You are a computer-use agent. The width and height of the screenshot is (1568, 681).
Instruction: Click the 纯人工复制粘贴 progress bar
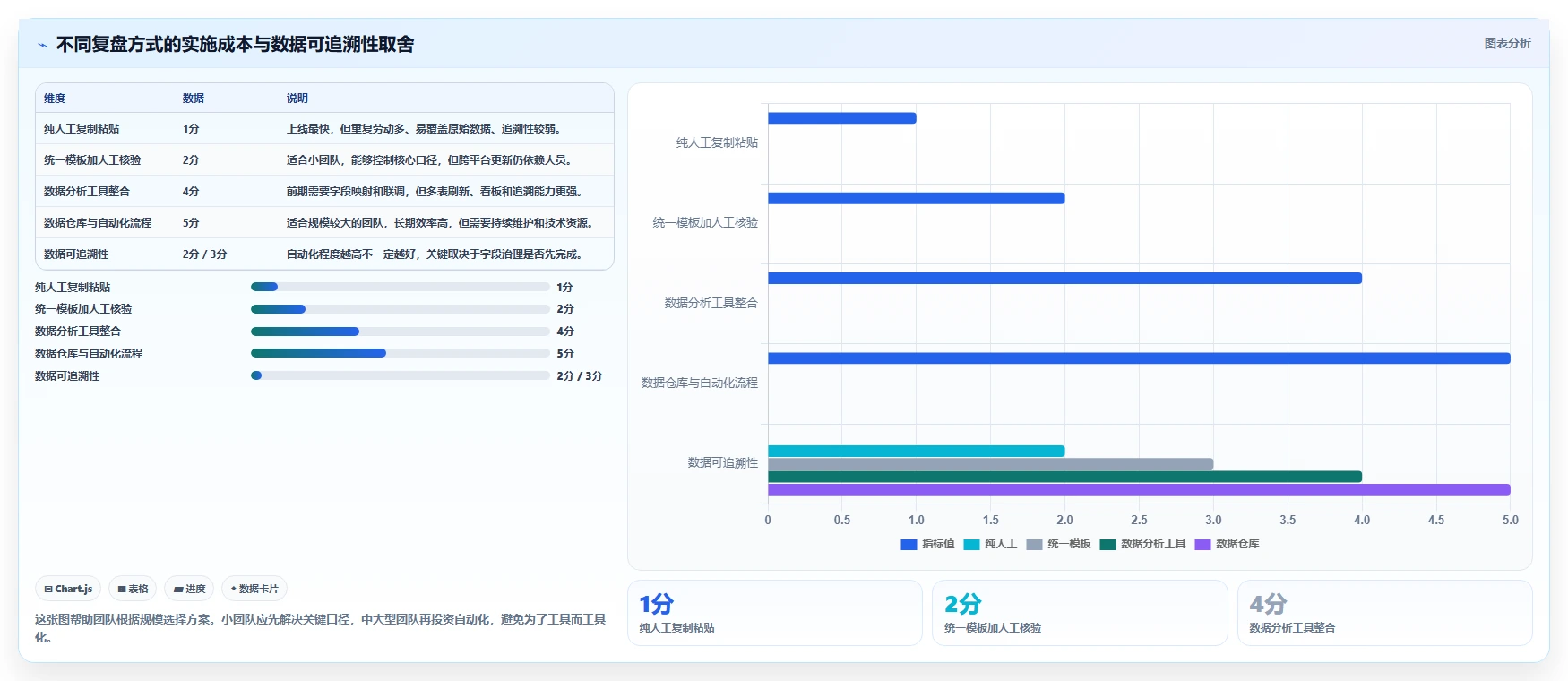click(x=401, y=287)
